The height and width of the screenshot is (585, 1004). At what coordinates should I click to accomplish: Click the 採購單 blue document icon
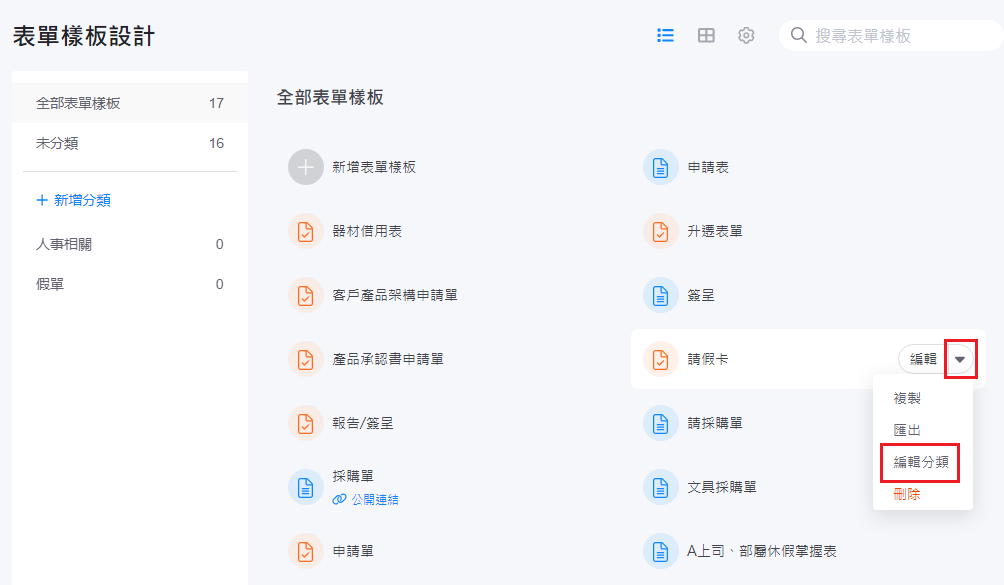tap(306, 487)
